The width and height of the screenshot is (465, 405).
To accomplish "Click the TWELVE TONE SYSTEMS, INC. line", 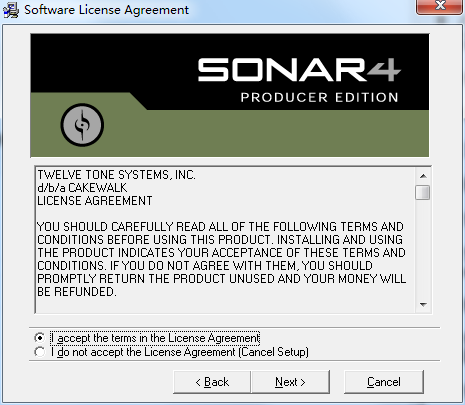I will (x=116, y=175).
